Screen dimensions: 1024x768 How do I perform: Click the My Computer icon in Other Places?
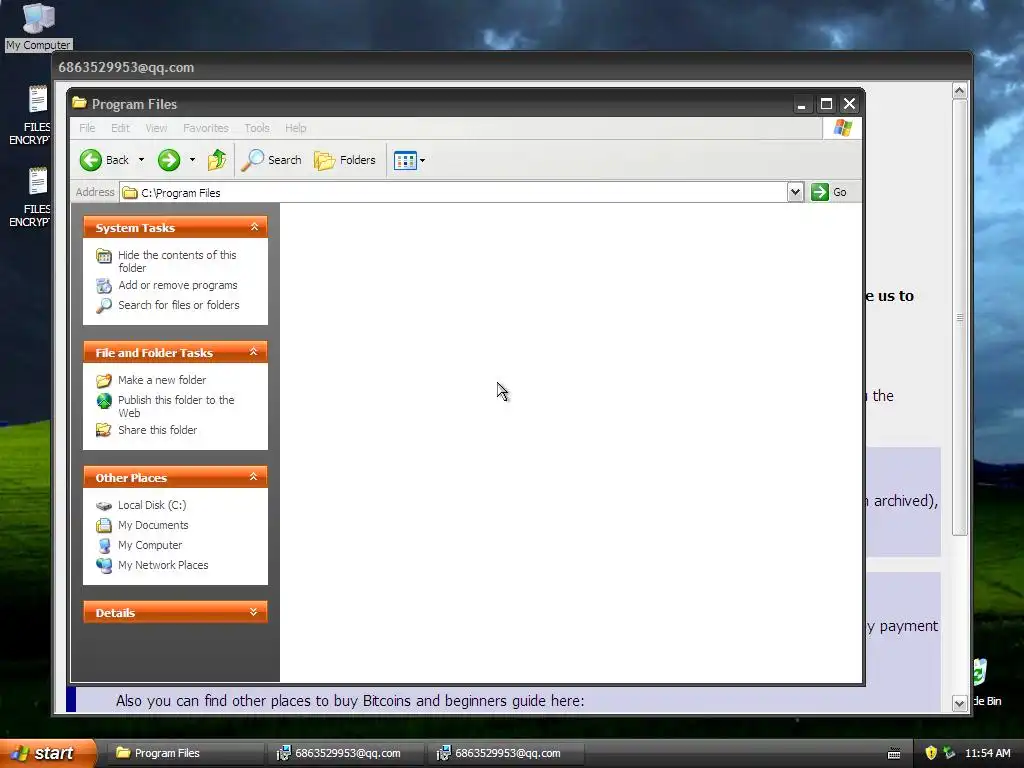click(x=104, y=545)
